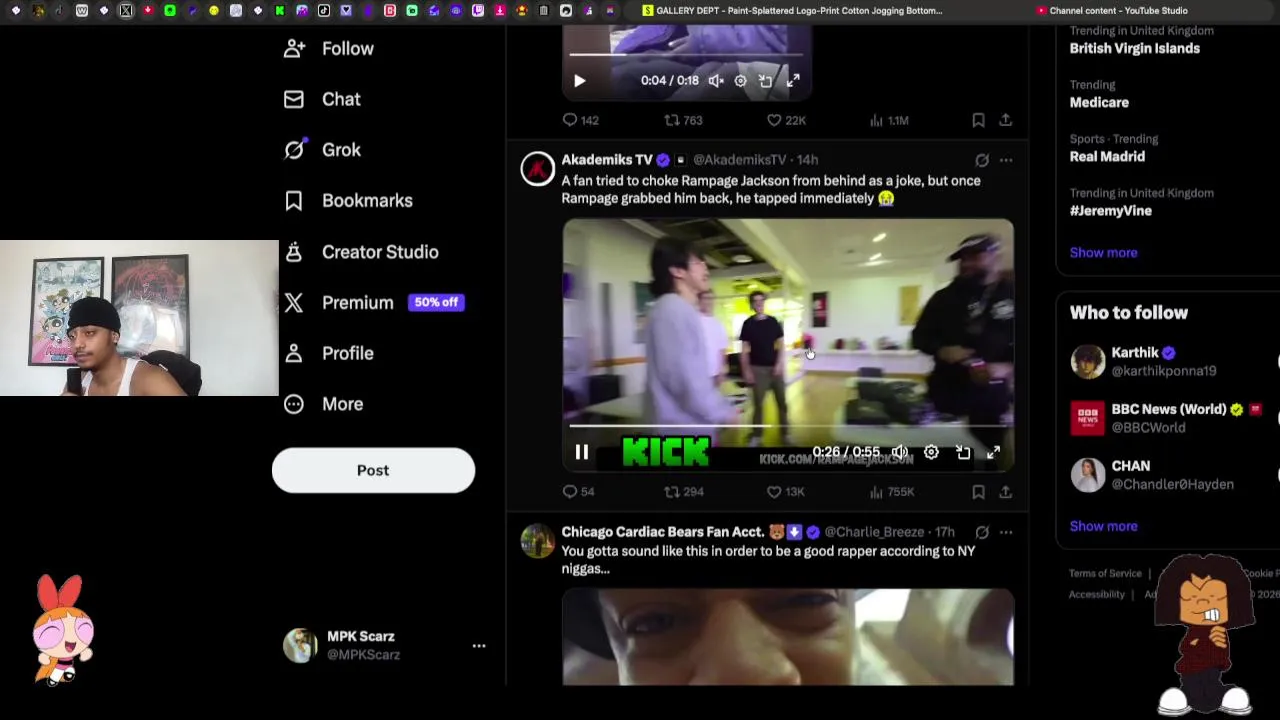1280x720 pixels.
Task: Click the Grok icon on Akademiks post
Action: pos(982,160)
